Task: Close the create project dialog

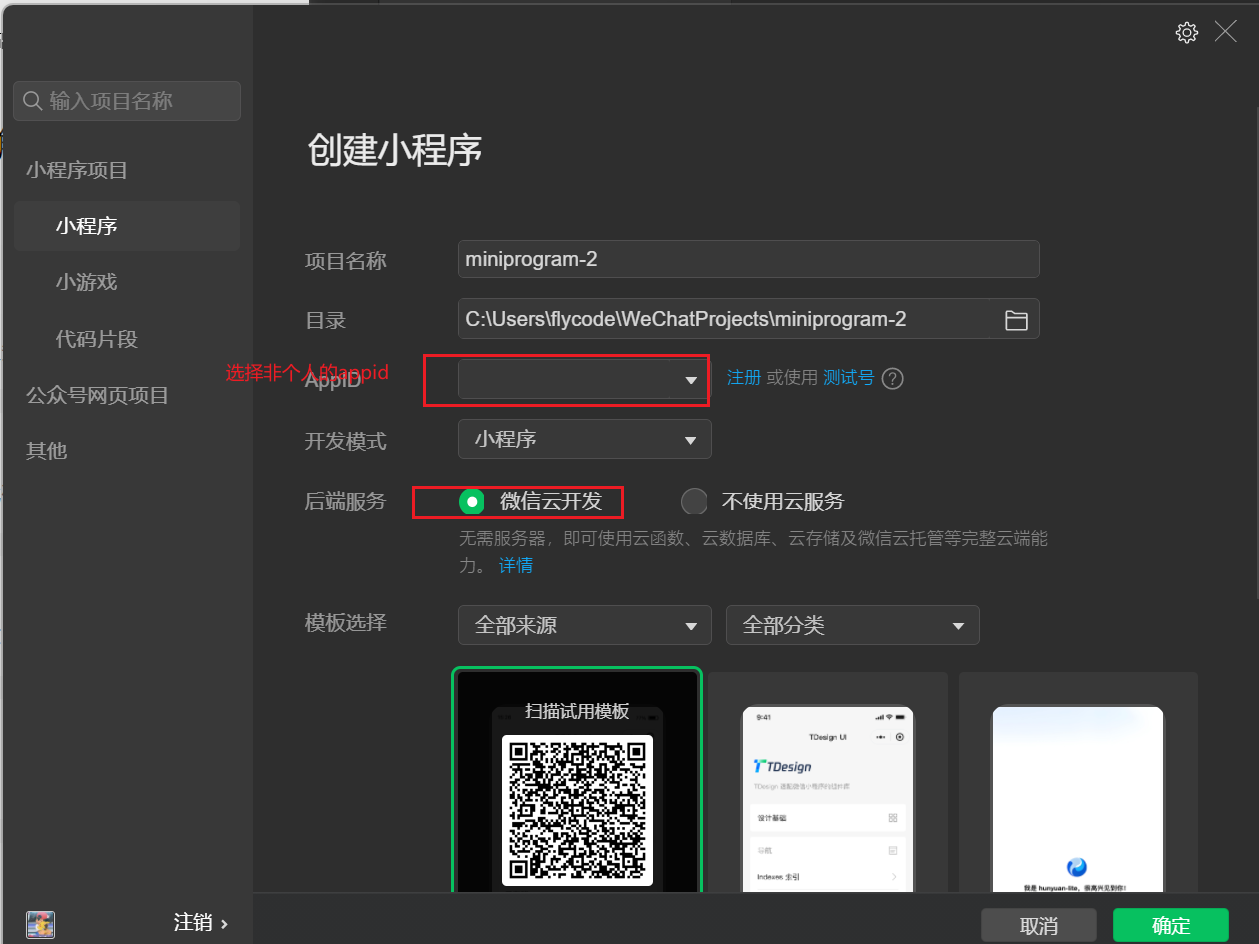Action: [1226, 32]
